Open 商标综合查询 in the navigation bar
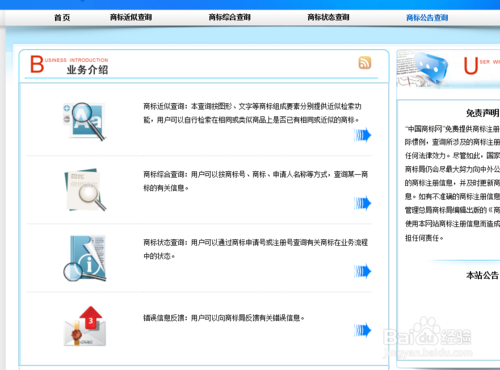This screenshot has width=500, height=370. (x=230, y=17)
